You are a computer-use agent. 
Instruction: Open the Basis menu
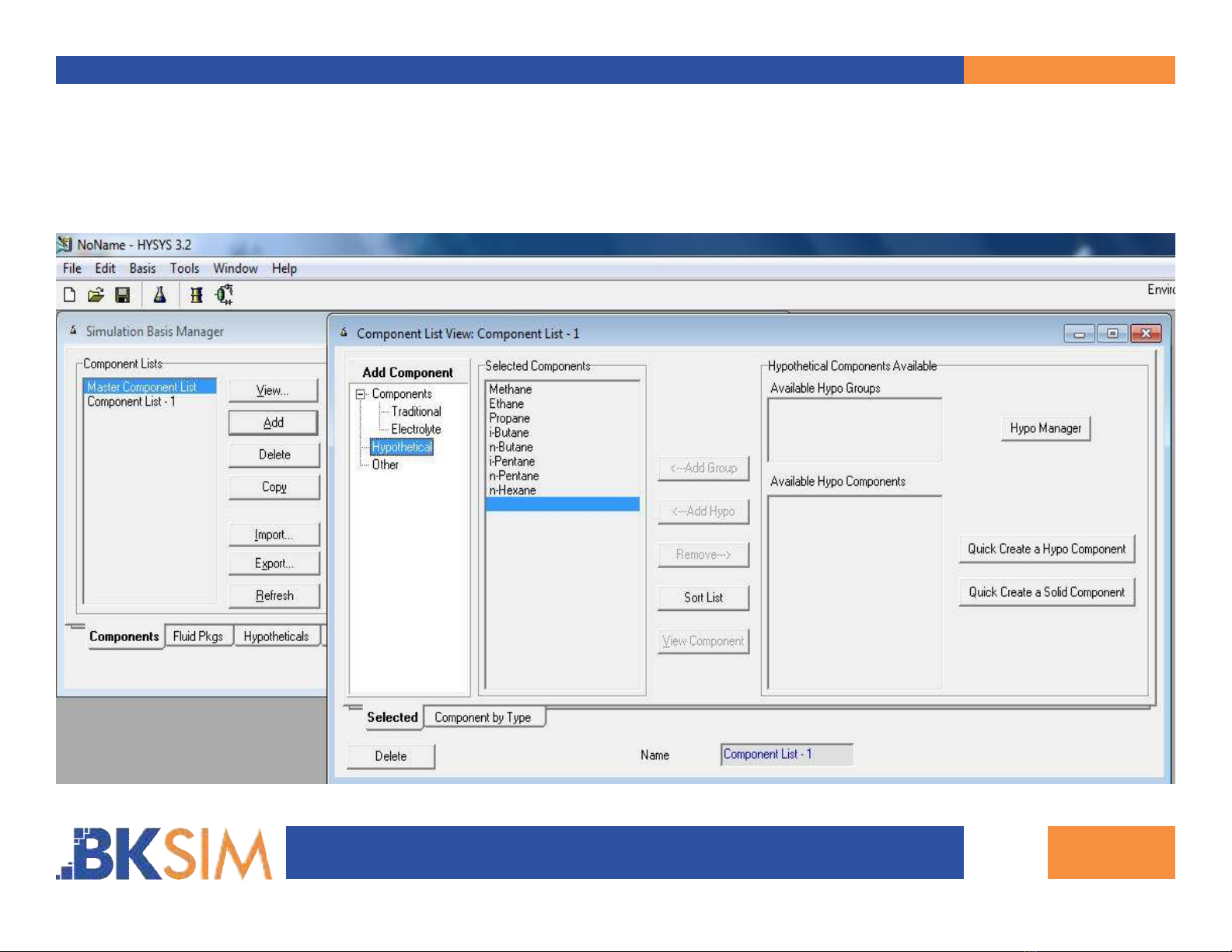click(x=142, y=269)
